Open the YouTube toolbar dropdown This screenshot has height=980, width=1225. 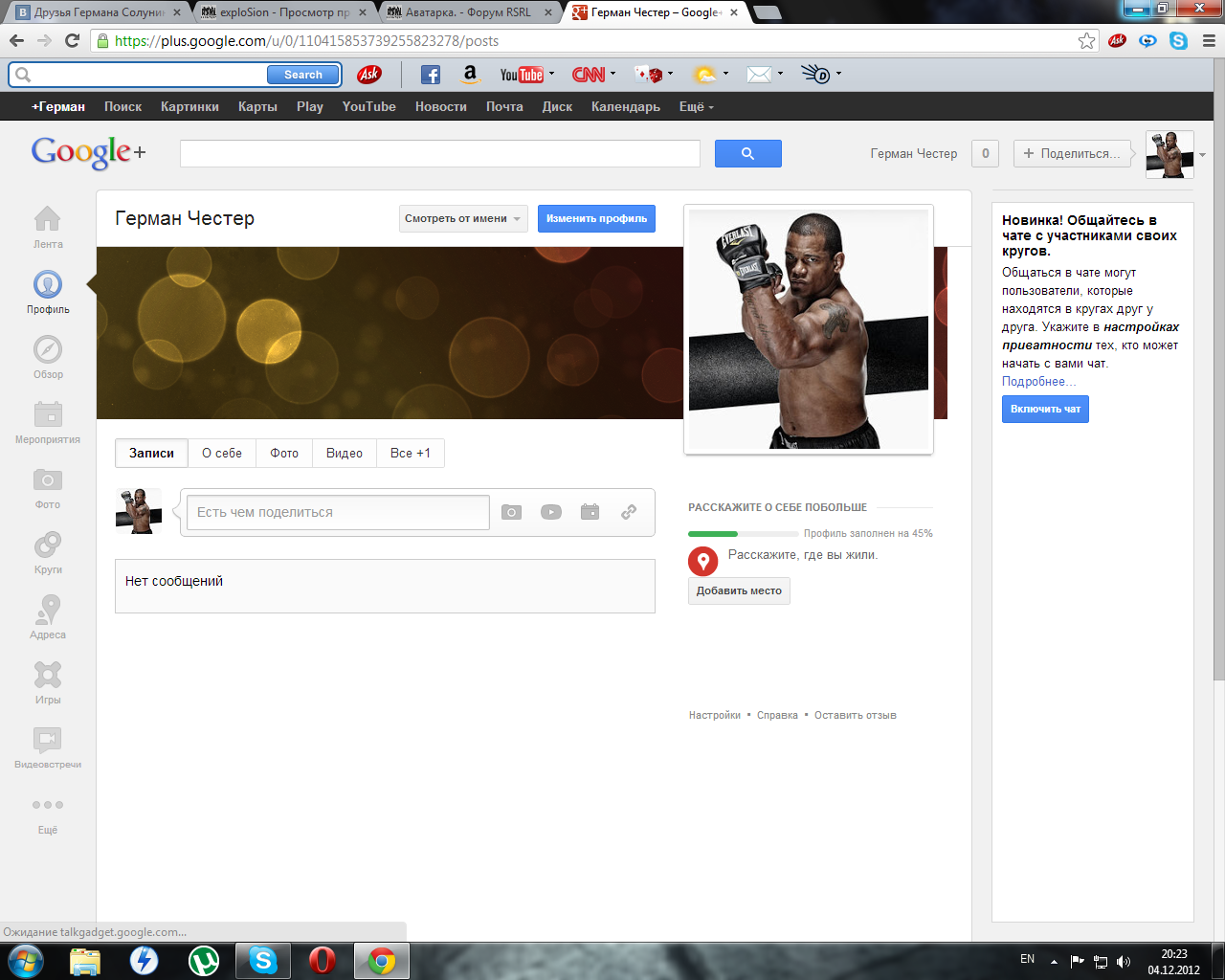(551, 74)
